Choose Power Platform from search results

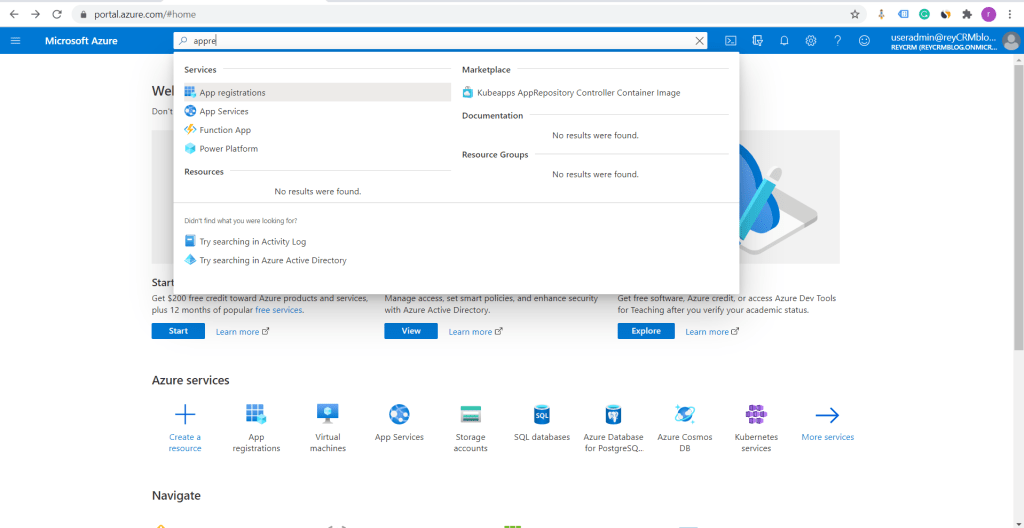tap(228, 149)
